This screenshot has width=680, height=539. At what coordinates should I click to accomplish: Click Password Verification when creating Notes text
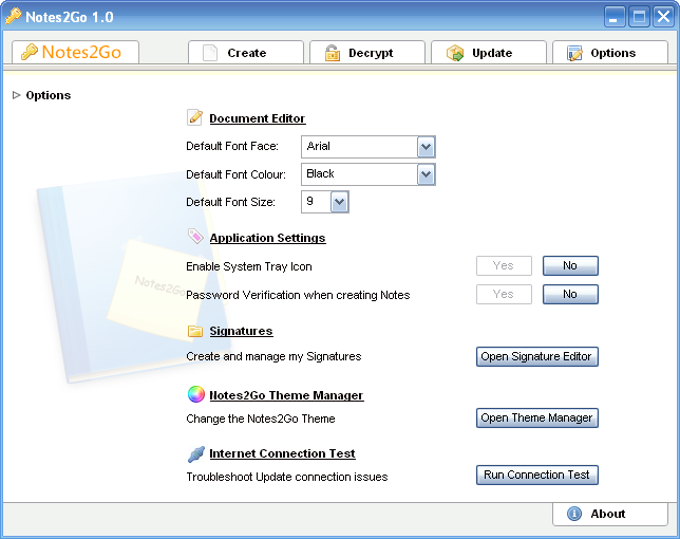tap(298, 295)
